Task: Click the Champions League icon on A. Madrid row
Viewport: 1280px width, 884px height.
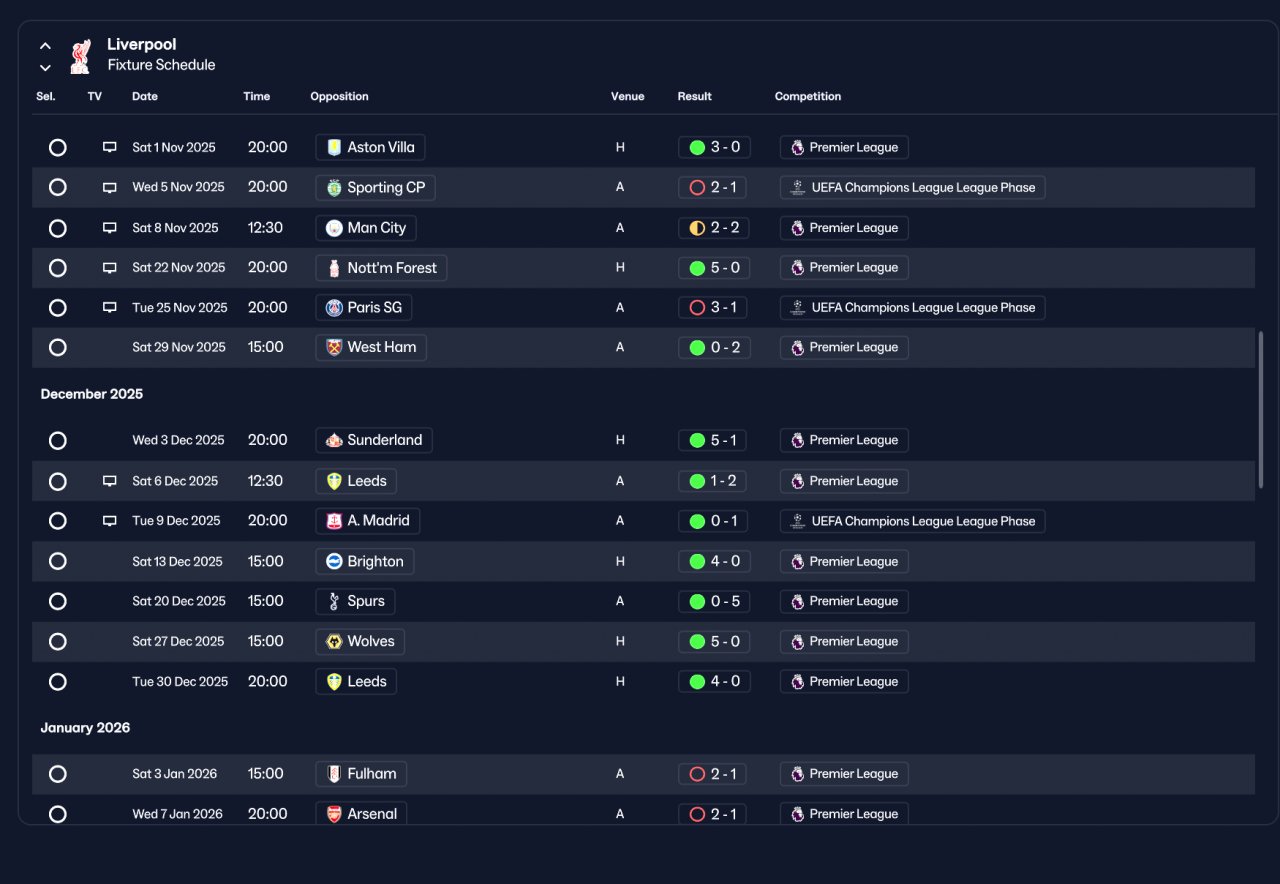Action: pos(797,521)
